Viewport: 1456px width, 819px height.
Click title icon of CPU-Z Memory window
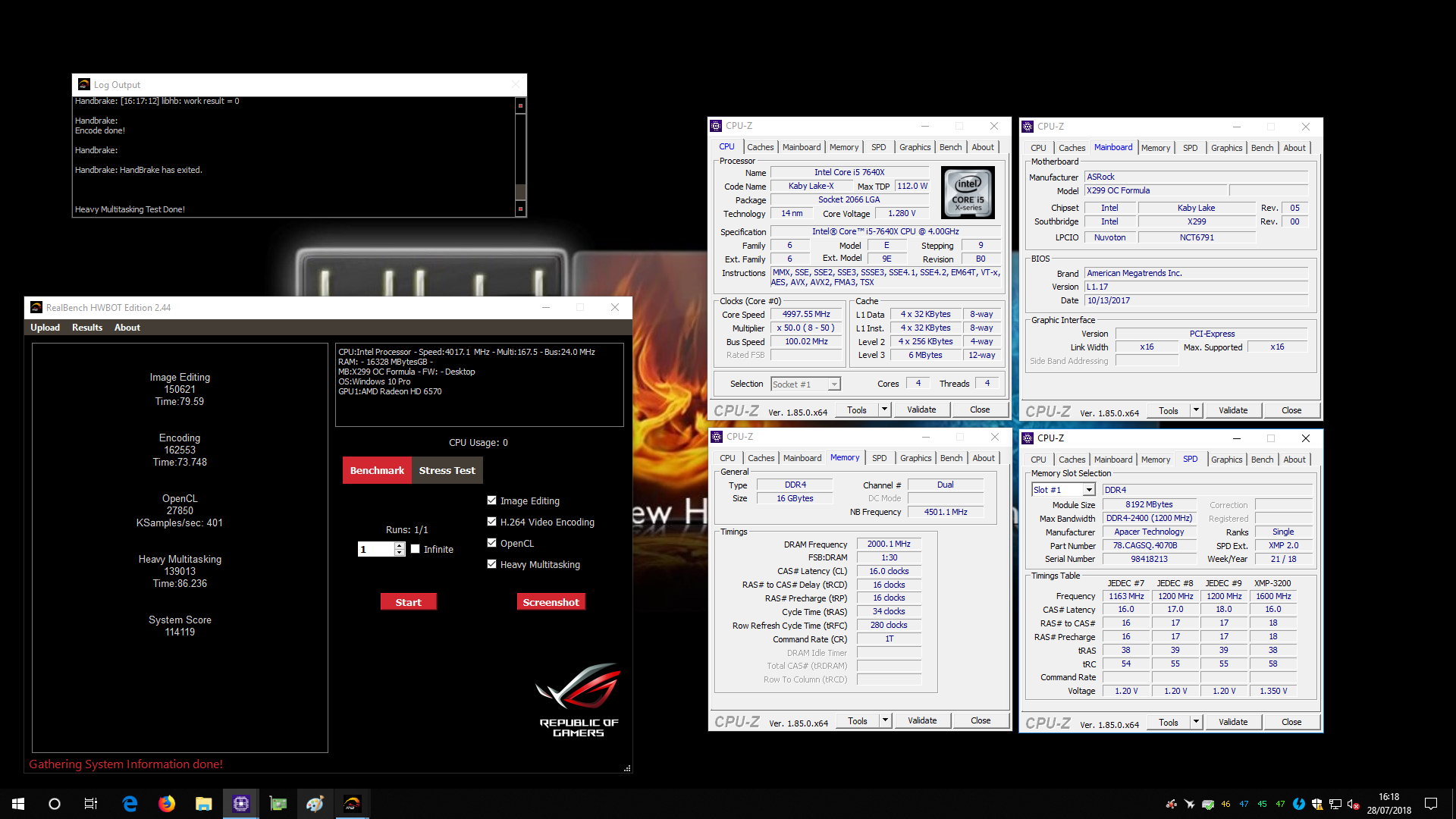point(717,437)
